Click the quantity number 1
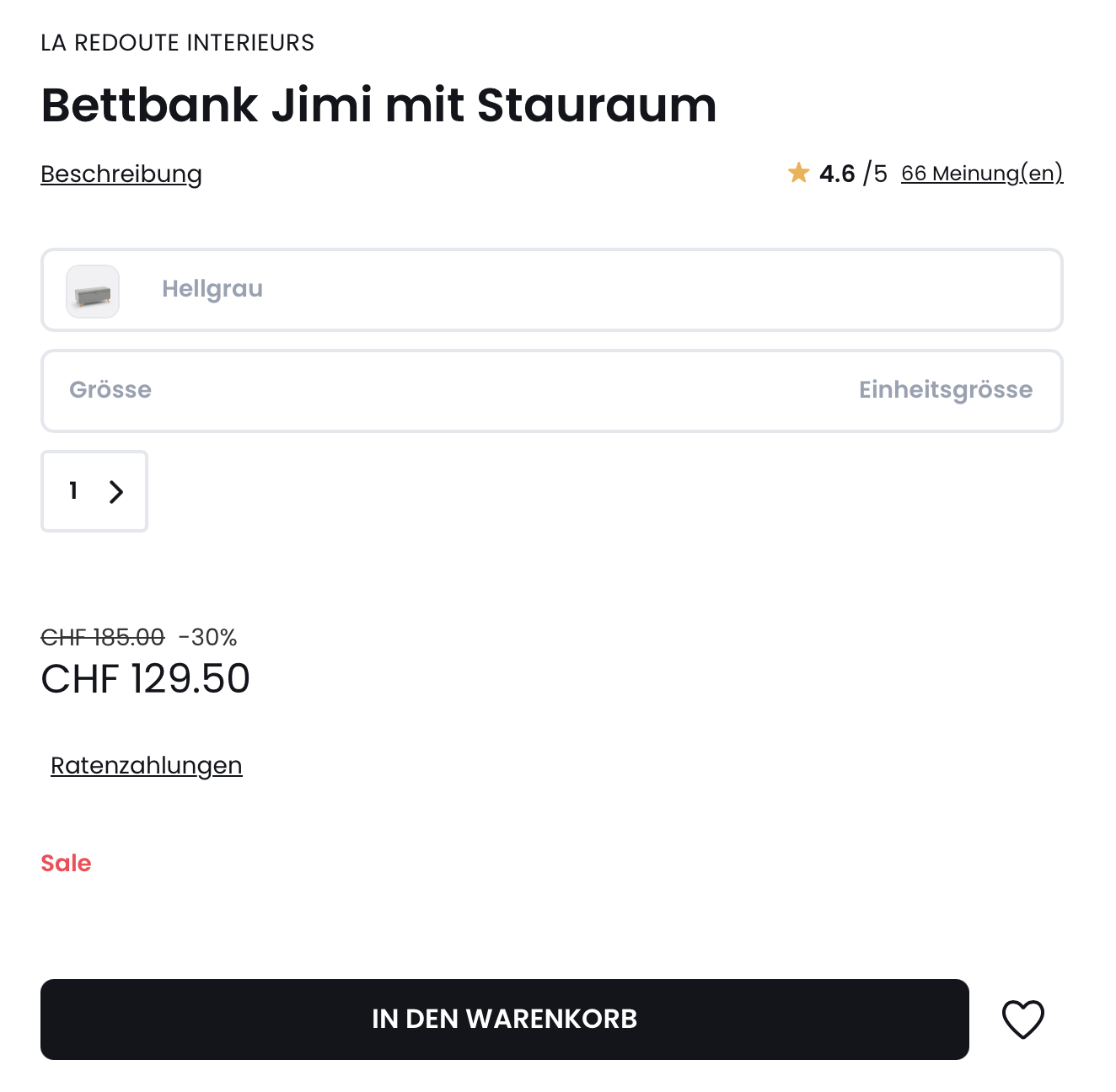The width and height of the screenshot is (1116, 1092). pos(74,490)
